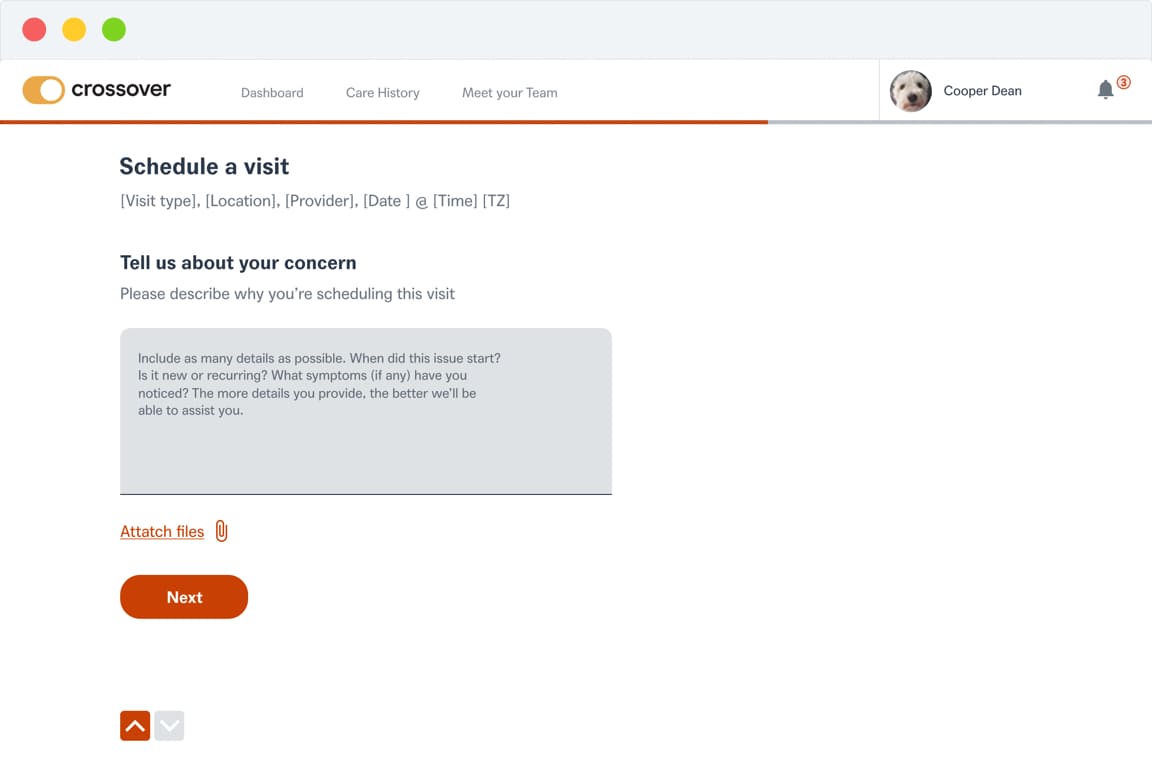Click the gray unfilled progress bar segment
Viewport: 1152px width, 766px height.
[x=960, y=122]
